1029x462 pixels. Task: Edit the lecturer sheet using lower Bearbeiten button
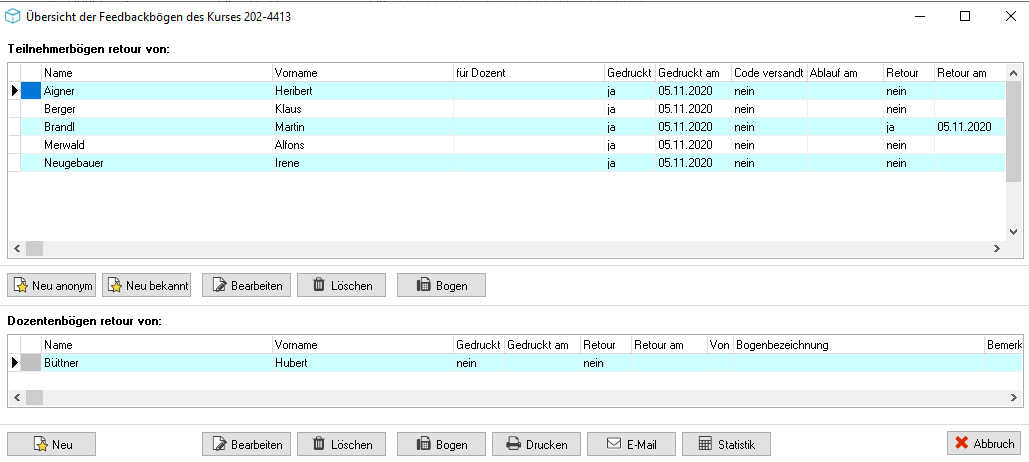(x=246, y=444)
